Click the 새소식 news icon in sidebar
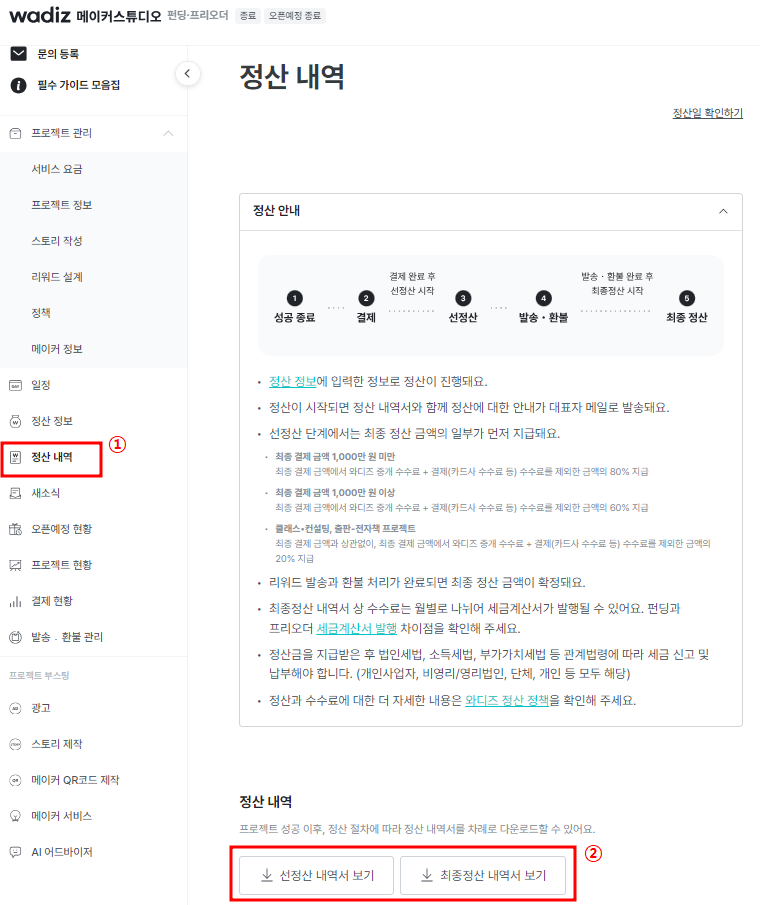The image size is (760, 905). 15,493
